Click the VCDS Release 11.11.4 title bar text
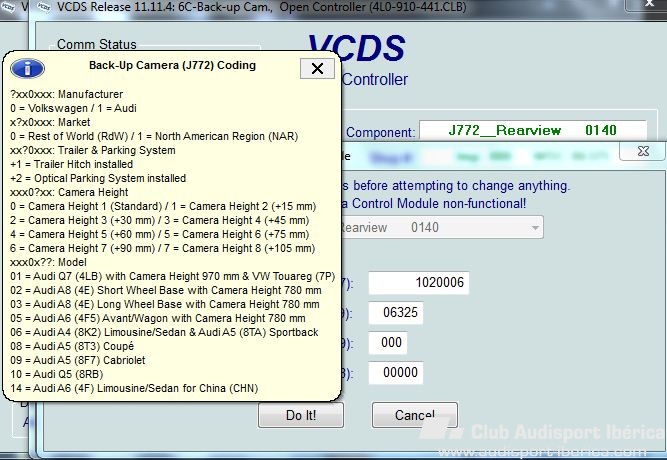 (262, 7)
